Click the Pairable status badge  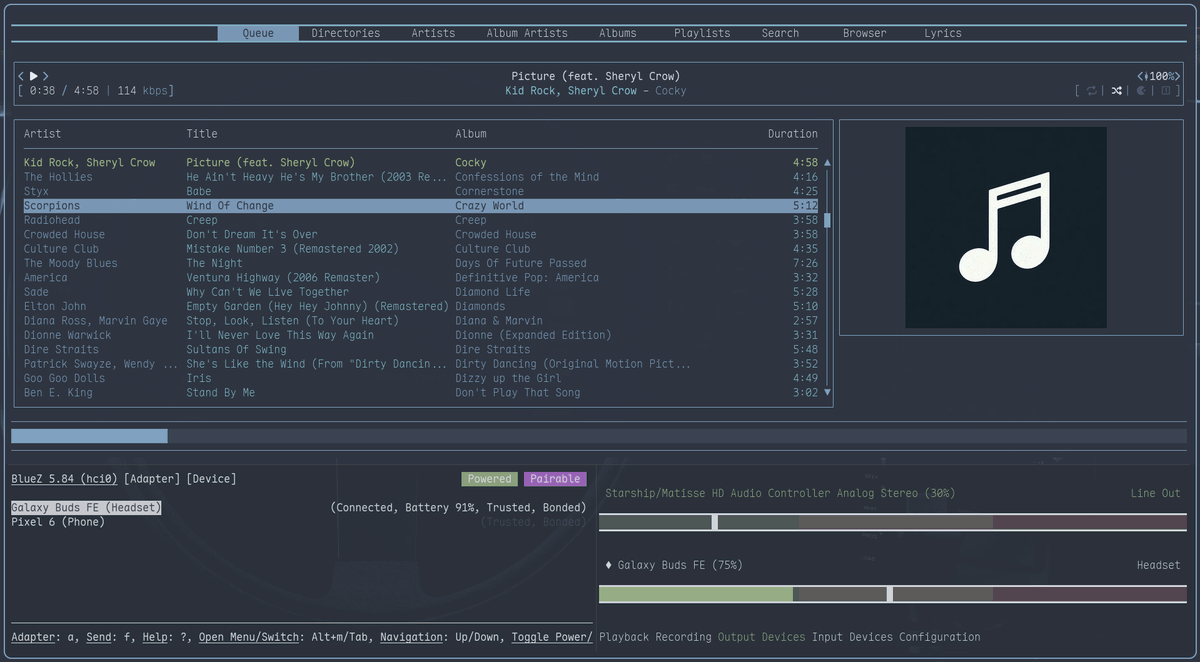pos(555,479)
